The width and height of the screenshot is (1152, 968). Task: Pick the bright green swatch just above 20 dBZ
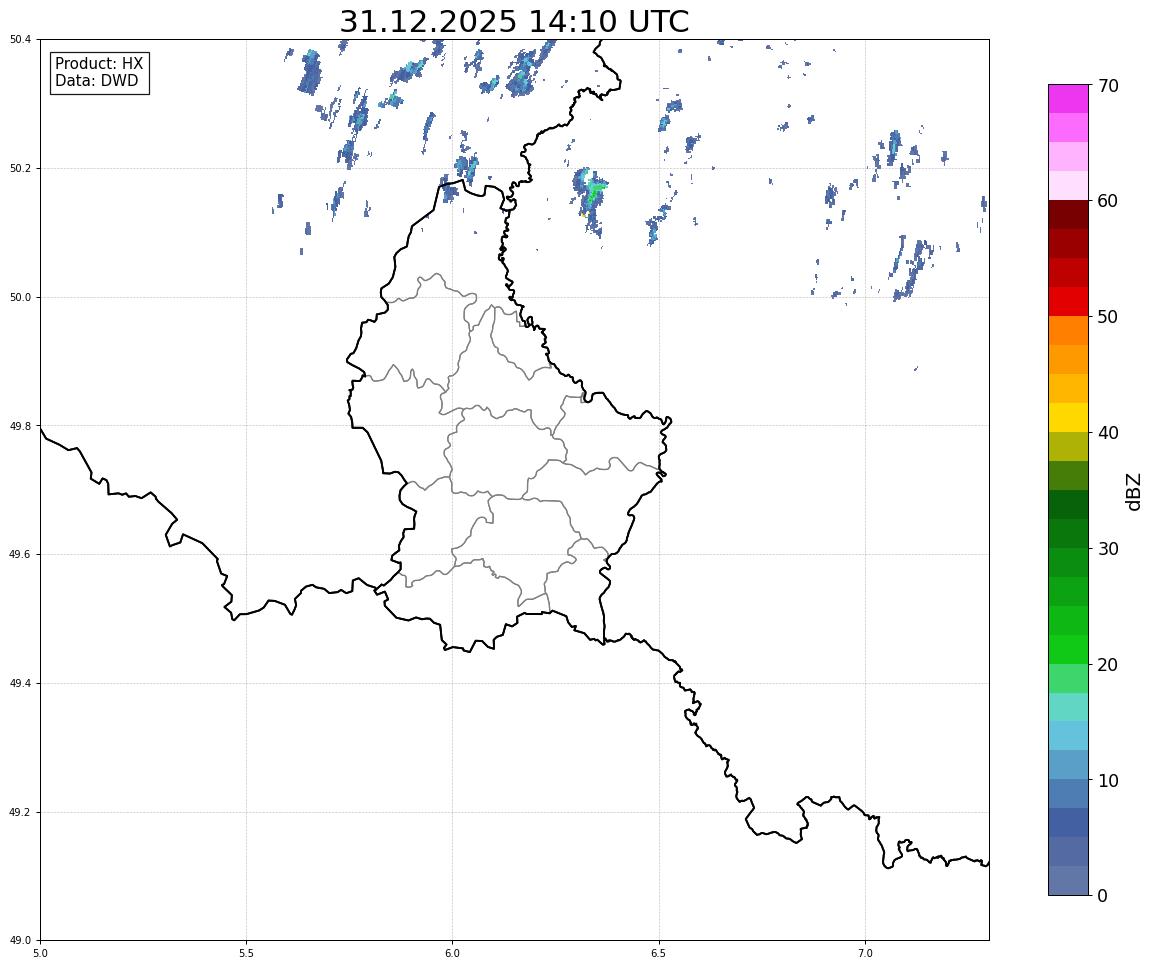tap(1068, 649)
